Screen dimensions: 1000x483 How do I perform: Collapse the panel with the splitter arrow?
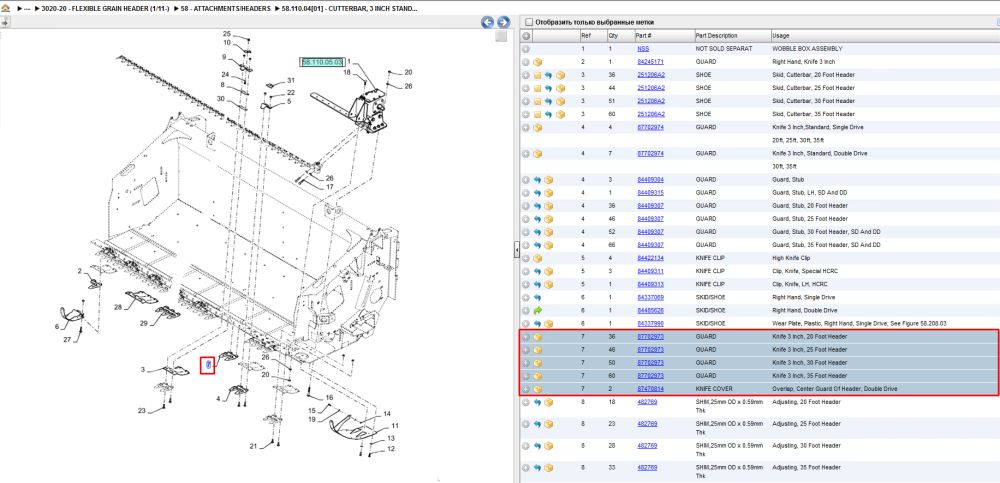[517, 251]
